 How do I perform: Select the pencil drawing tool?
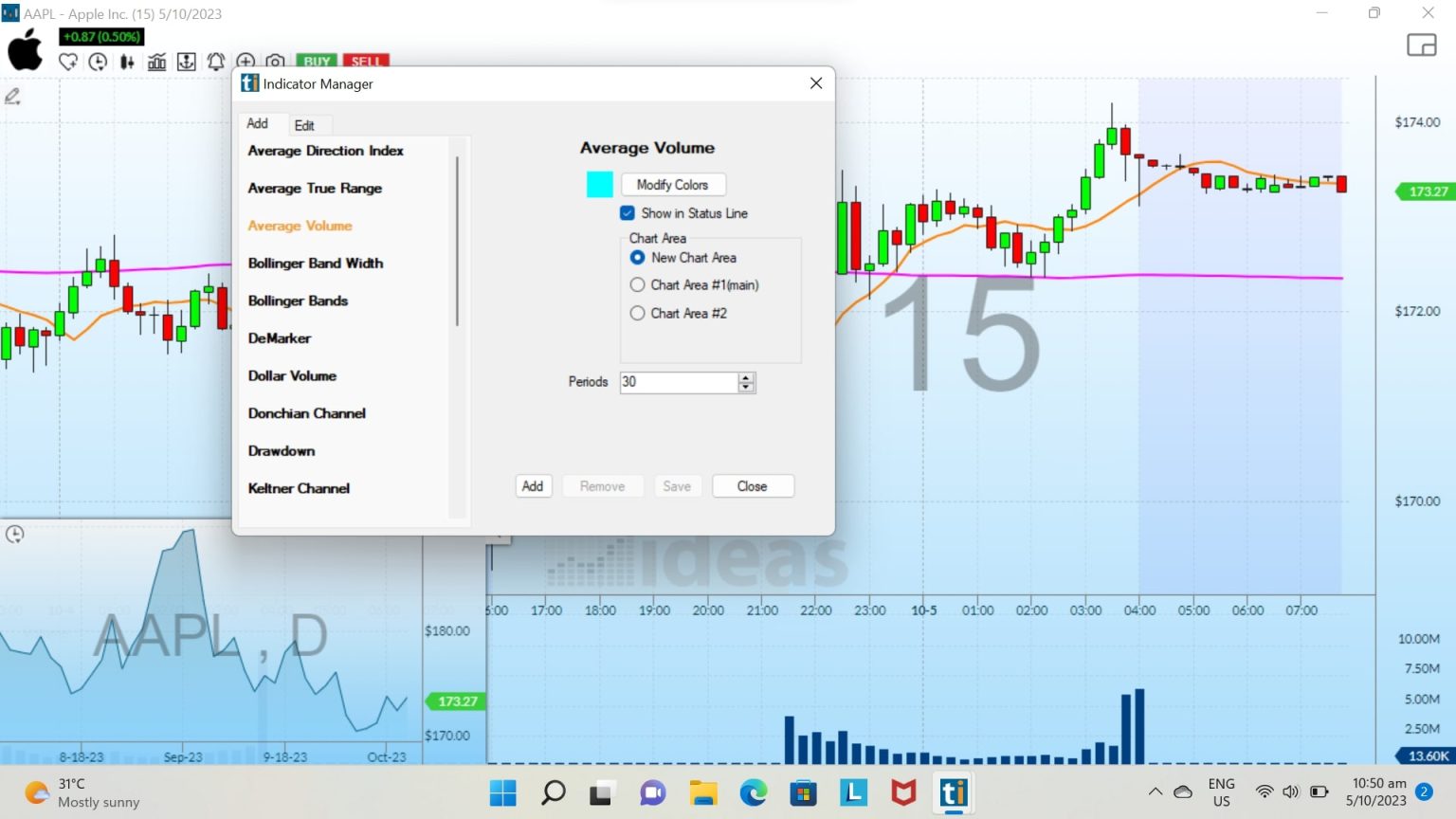[x=11, y=96]
